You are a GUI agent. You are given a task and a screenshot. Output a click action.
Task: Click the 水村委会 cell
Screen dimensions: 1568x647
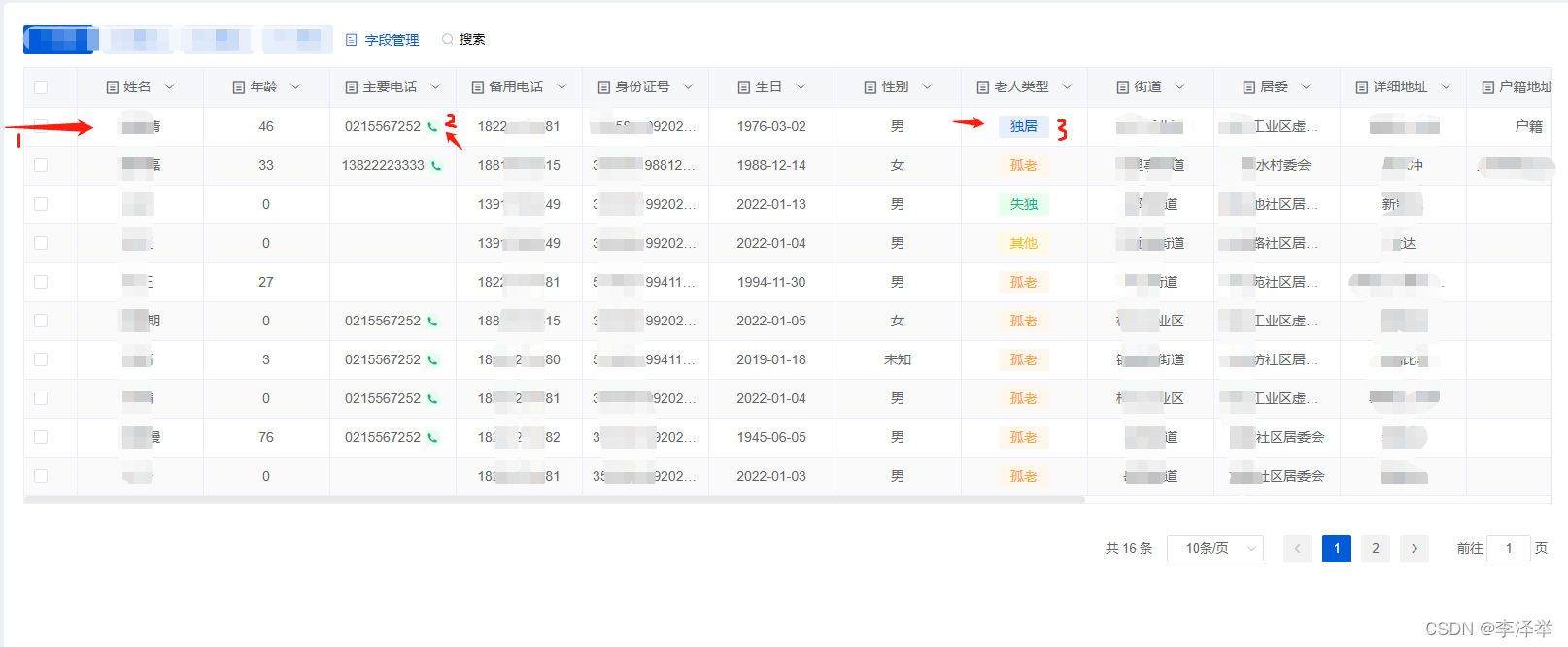[1277, 165]
